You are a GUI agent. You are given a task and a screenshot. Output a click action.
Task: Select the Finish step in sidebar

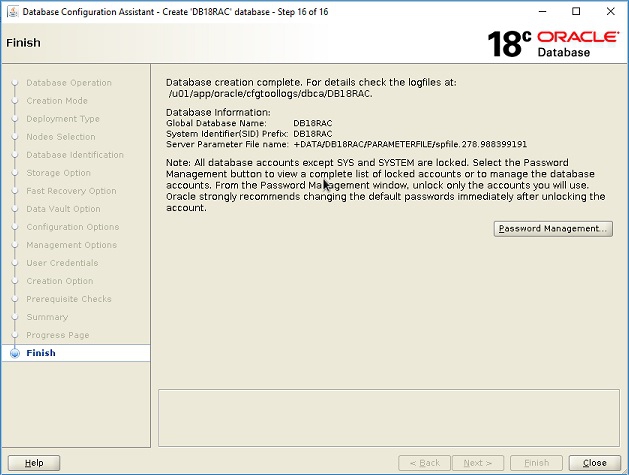coord(41,353)
